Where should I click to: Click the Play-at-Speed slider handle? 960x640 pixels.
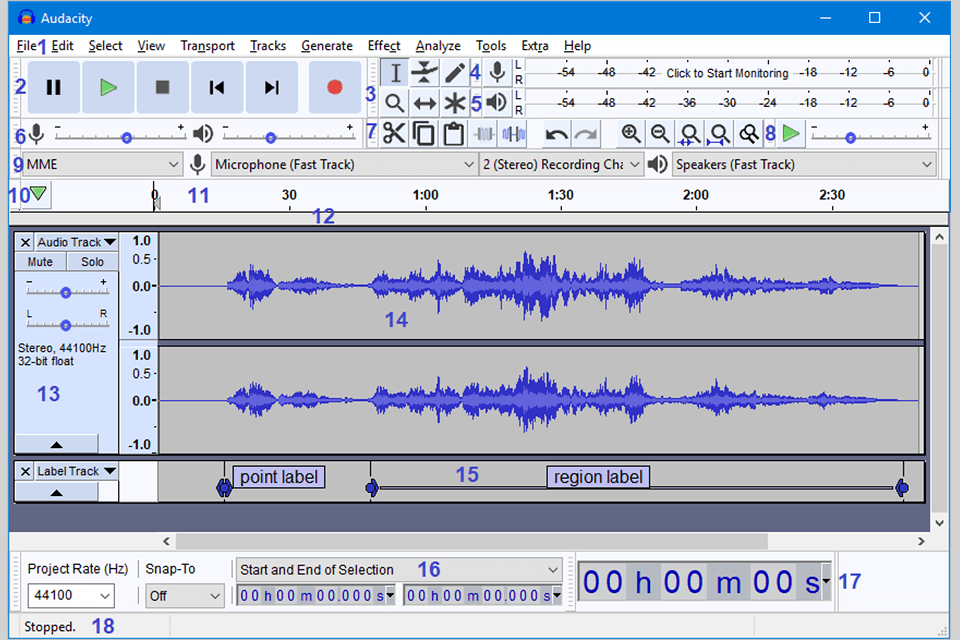pyautogui.click(x=850, y=138)
